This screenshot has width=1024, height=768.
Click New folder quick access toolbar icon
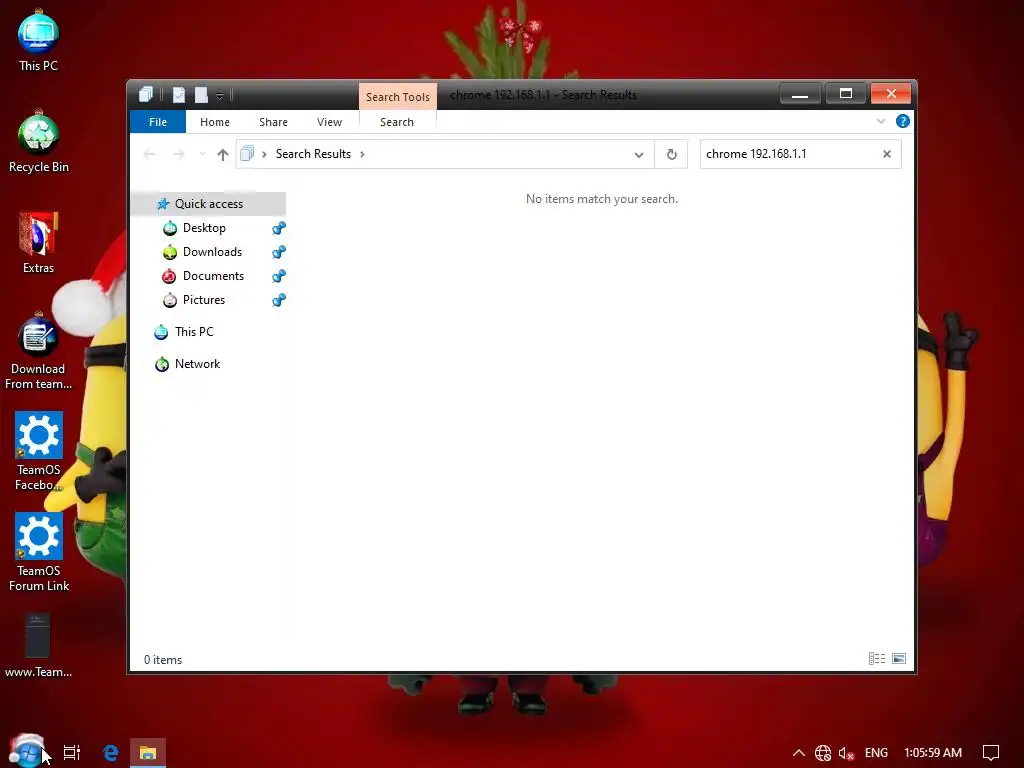point(201,95)
